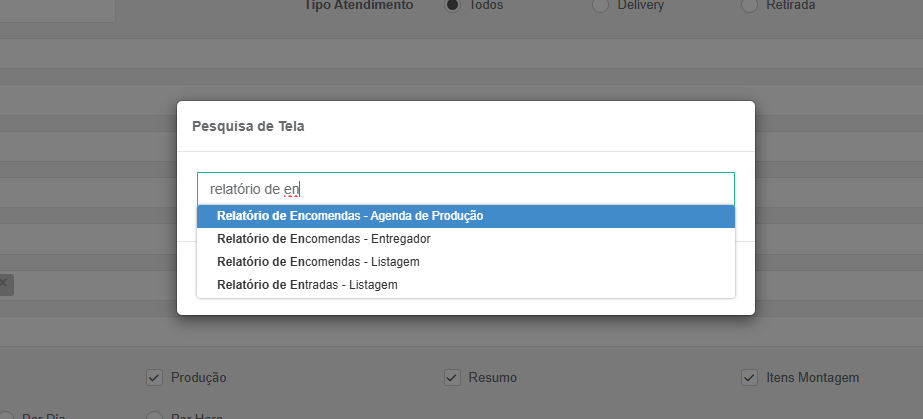This screenshot has width=923, height=419.
Task: Choose Relatório de Encomendas - Entregador suggestion
Action: pos(466,239)
